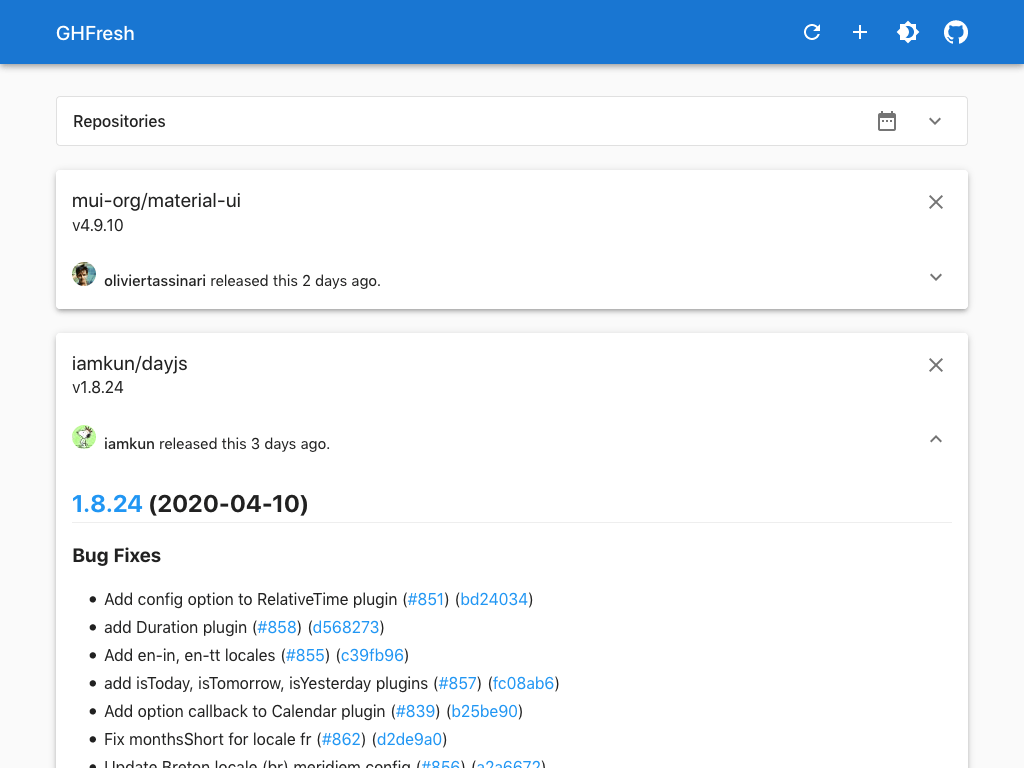
Task: Click the iamkun/dayjs repository name
Action: tap(129, 364)
